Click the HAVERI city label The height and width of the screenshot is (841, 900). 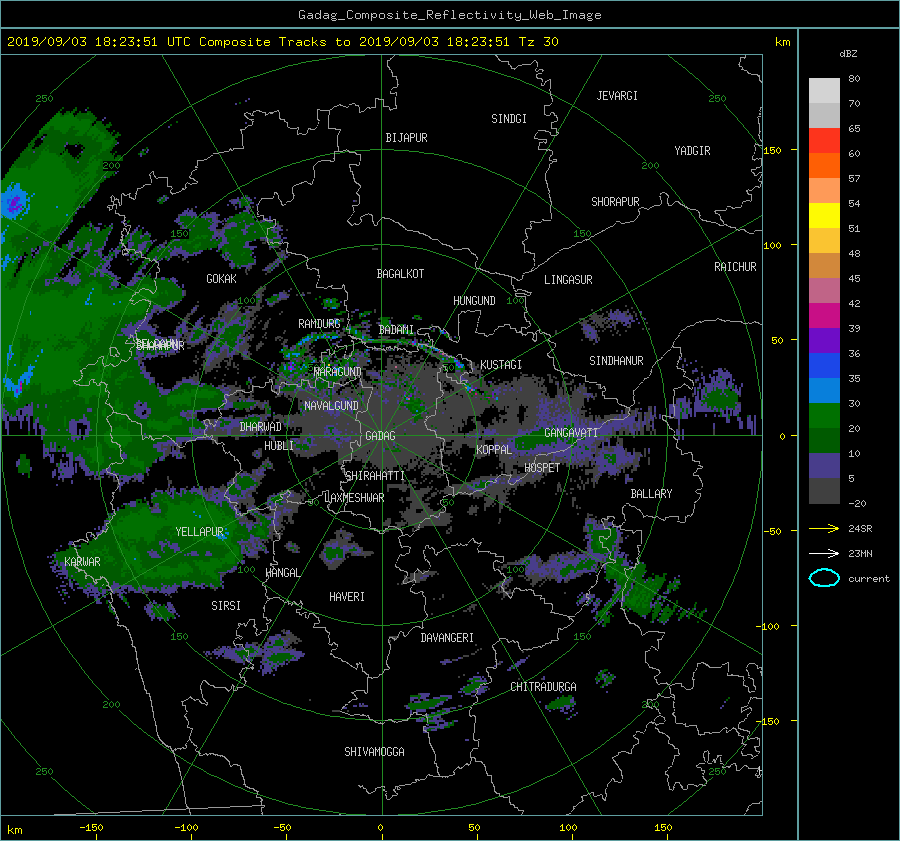pyautogui.click(x=347, y=597)
